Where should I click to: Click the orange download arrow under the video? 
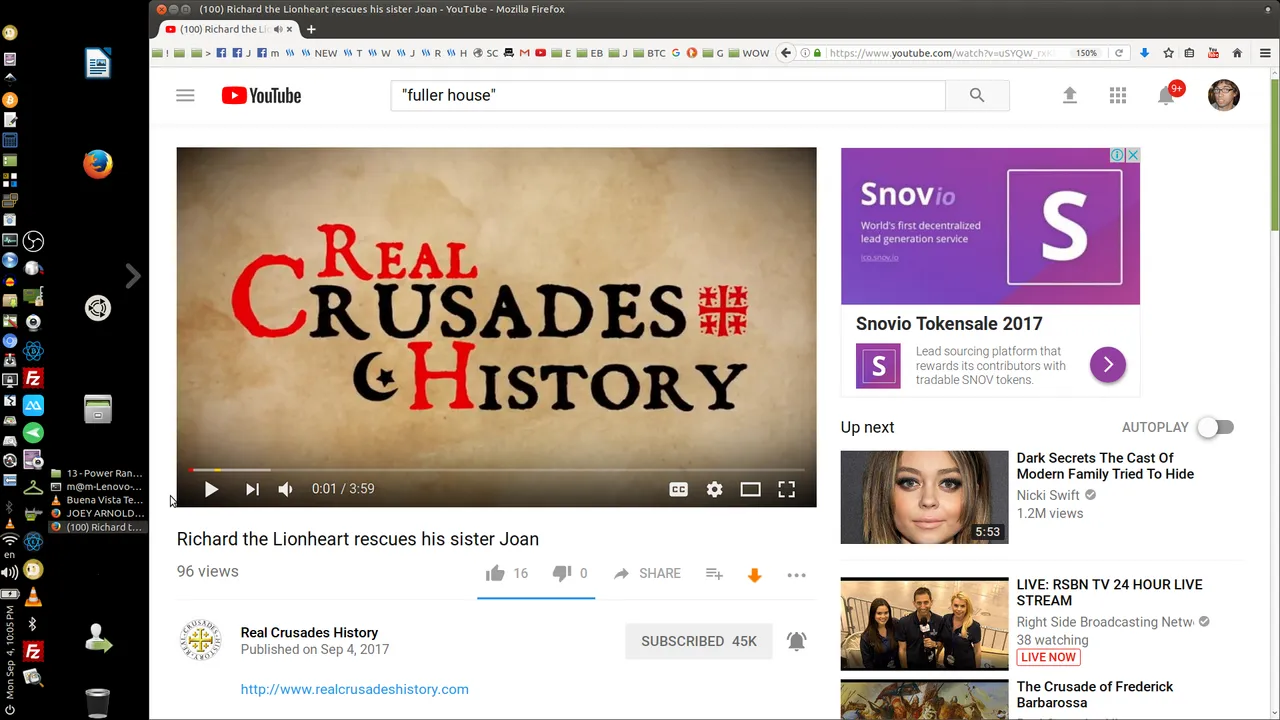755,574
